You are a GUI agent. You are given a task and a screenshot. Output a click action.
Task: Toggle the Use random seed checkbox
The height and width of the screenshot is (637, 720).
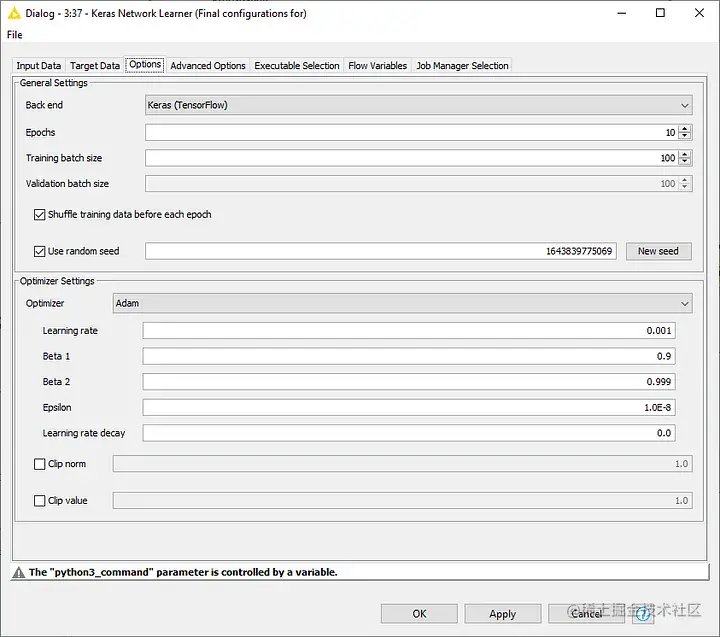(39, 251)
